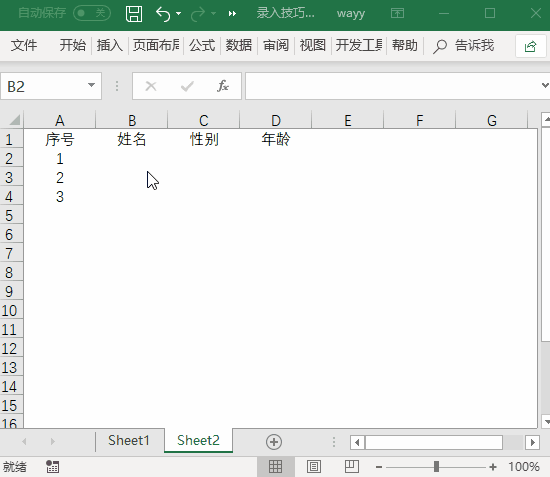
Task: Expand the formula bar chevron
Action: pos(545,85)
